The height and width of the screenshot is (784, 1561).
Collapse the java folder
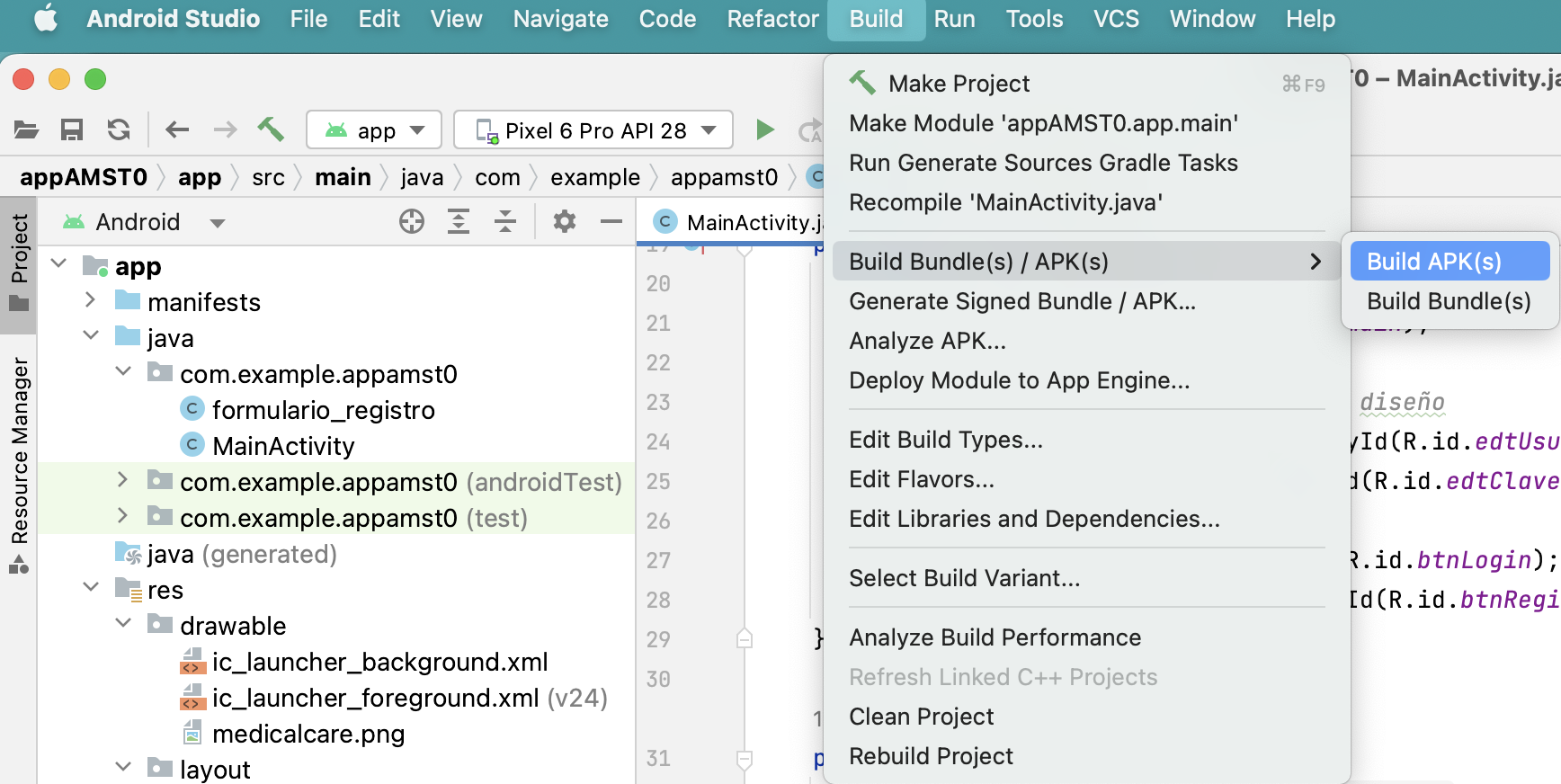[x=91, y=335]
